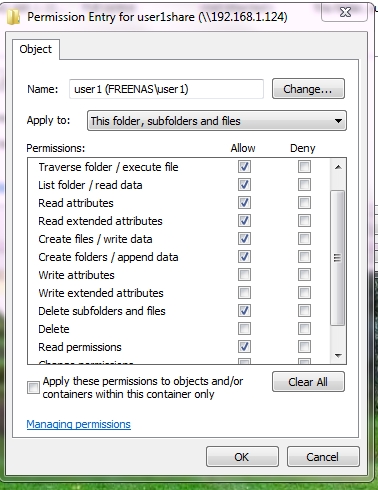This screenshot has width=378, height=490.
Task: Click the scroll down arrow in permissions list
Action: [338, 355]
